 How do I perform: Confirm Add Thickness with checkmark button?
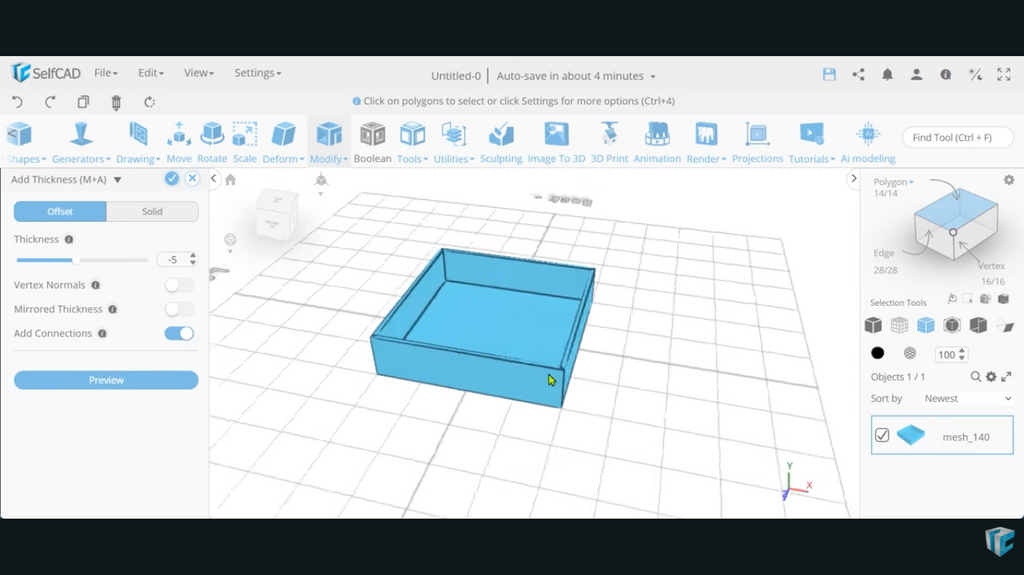pyautogui.click(x=172, y=178)
